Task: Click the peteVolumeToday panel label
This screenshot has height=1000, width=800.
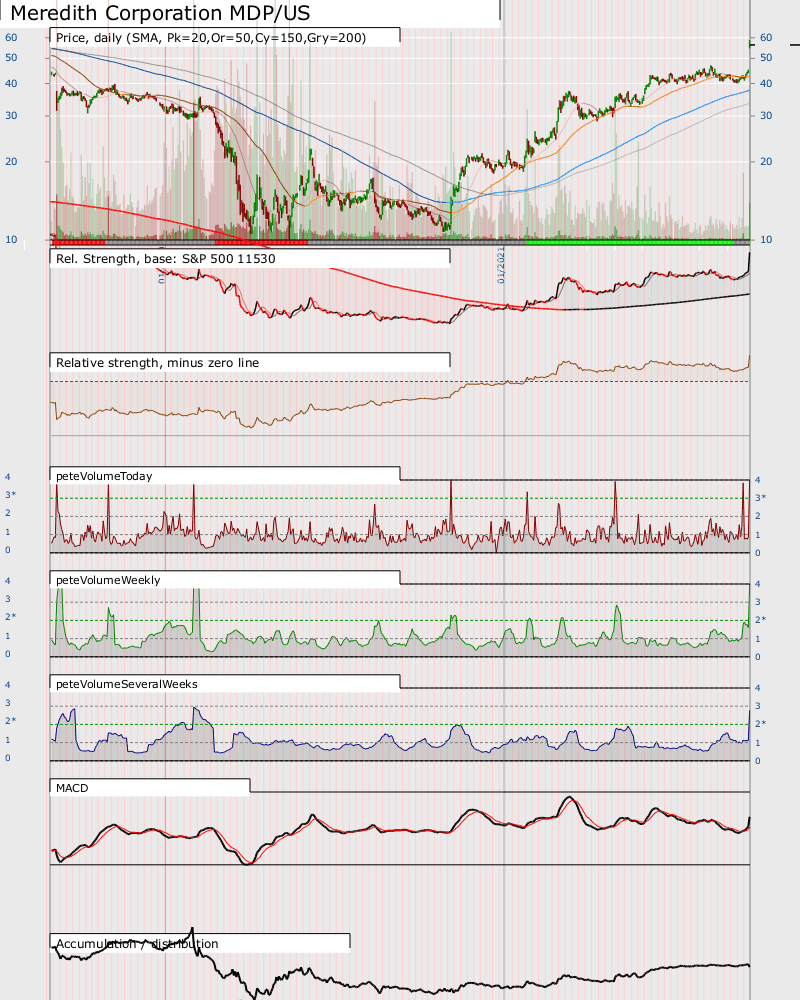Action: pyautogui.click(x=104, y=476)
